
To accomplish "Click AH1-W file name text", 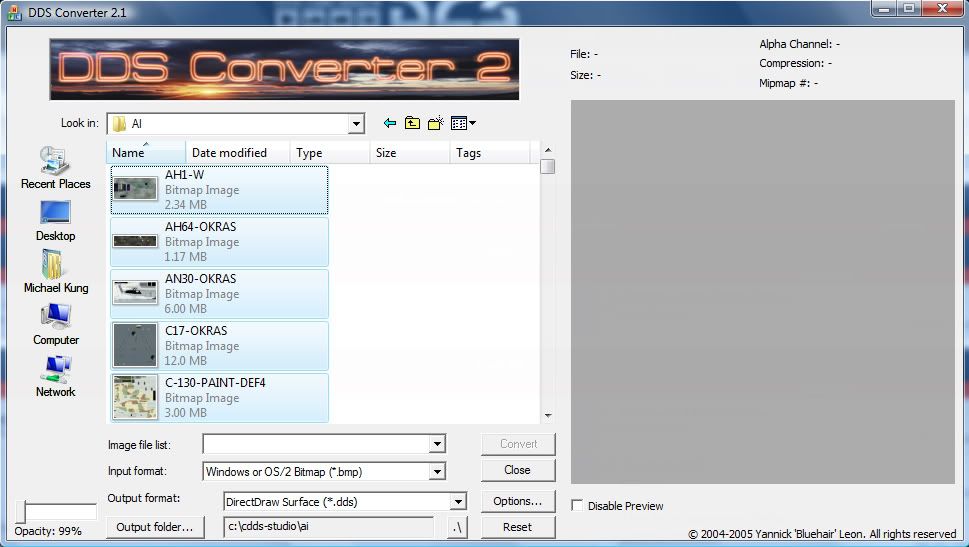I will point(184,175).
